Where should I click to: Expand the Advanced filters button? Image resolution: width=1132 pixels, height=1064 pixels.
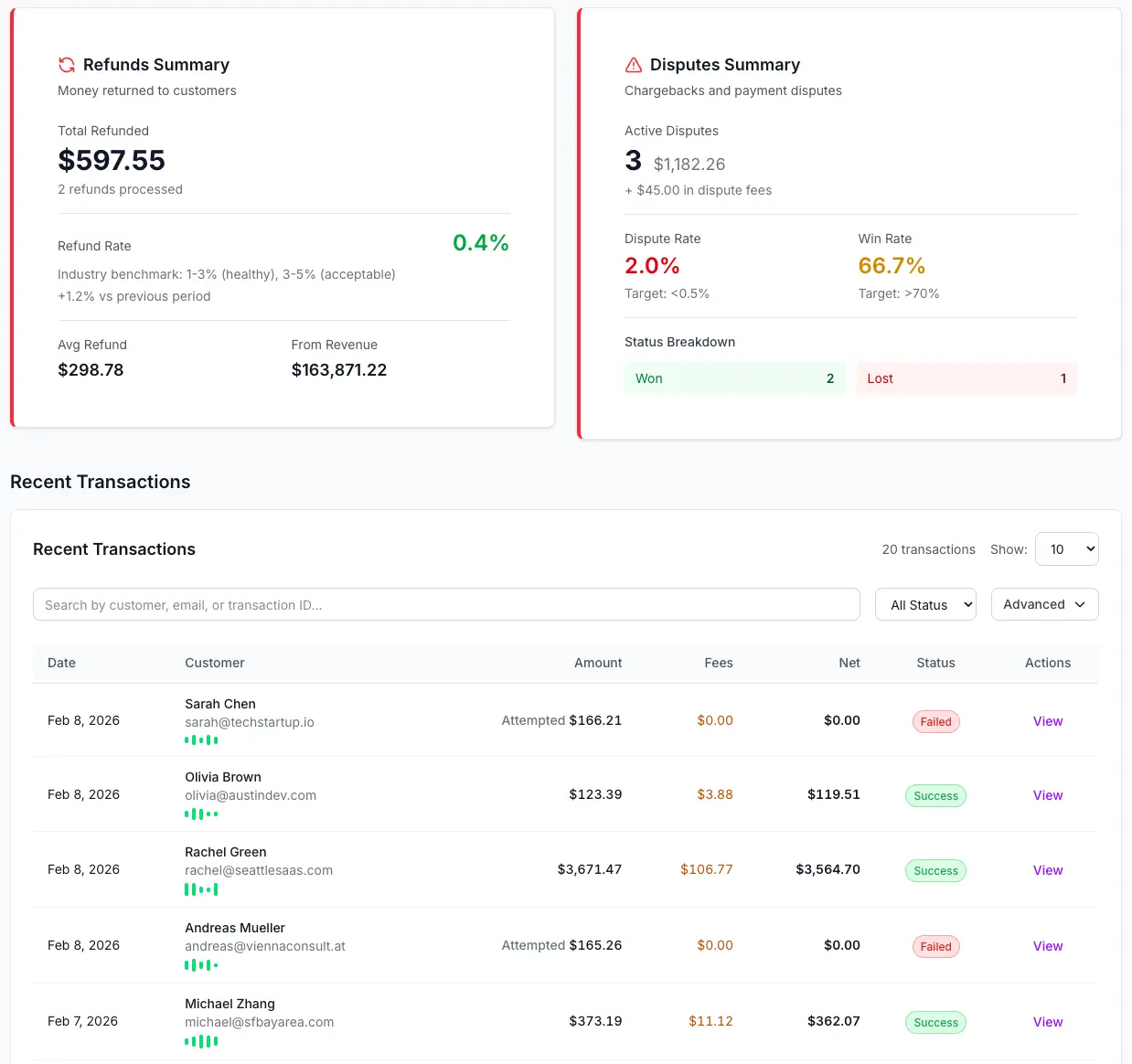(1045, 604)
